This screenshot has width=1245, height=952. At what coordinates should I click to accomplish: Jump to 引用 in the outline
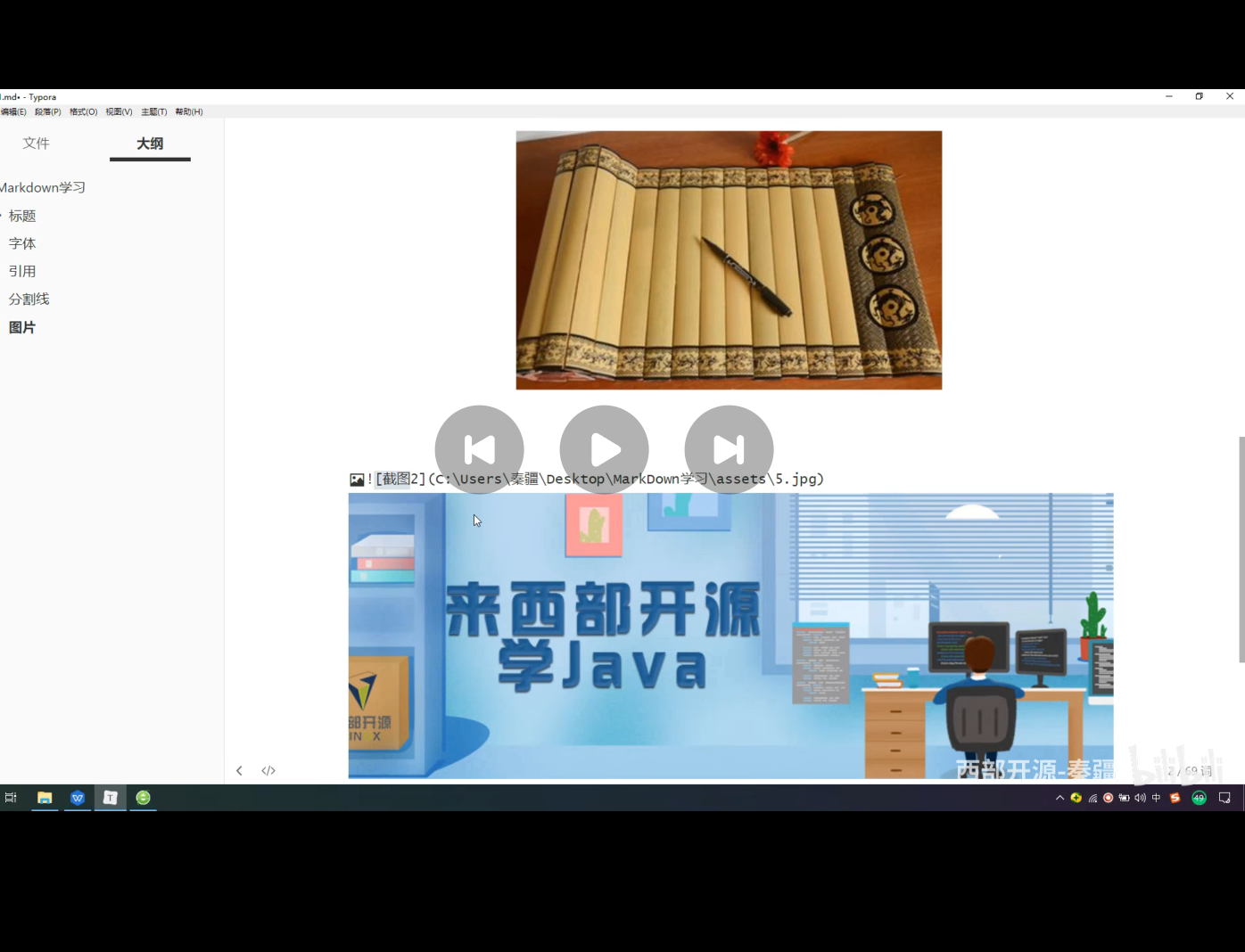pyautogui.click(x=22, y=271)
